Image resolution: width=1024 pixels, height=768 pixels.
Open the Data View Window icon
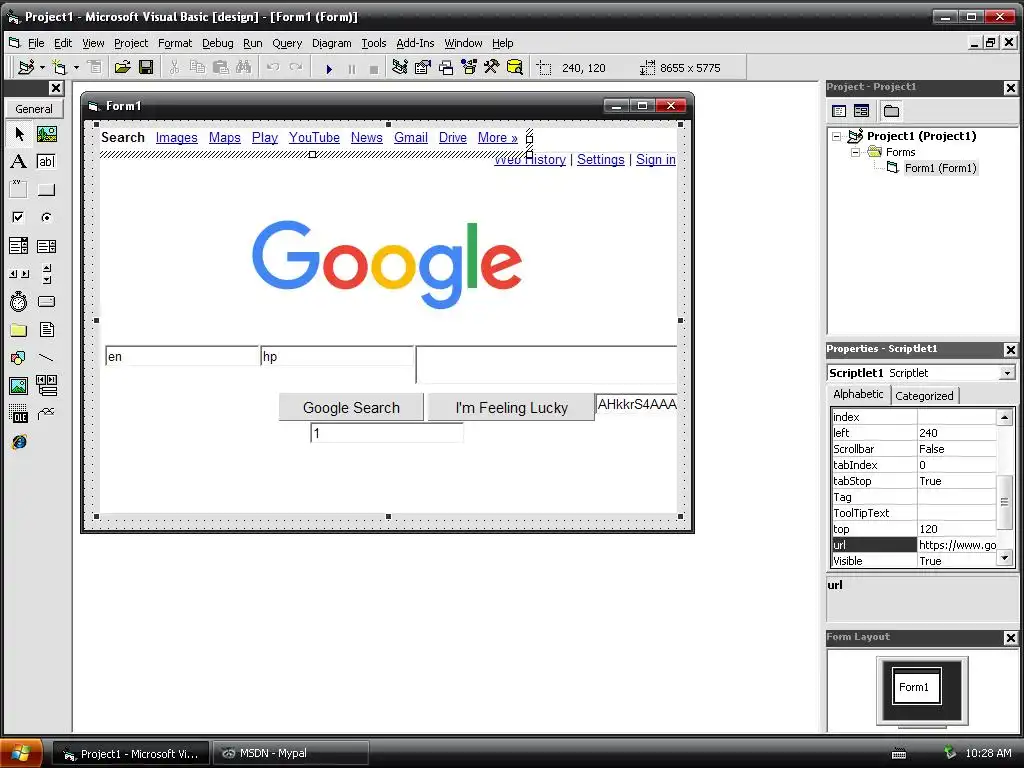(515, 67)
